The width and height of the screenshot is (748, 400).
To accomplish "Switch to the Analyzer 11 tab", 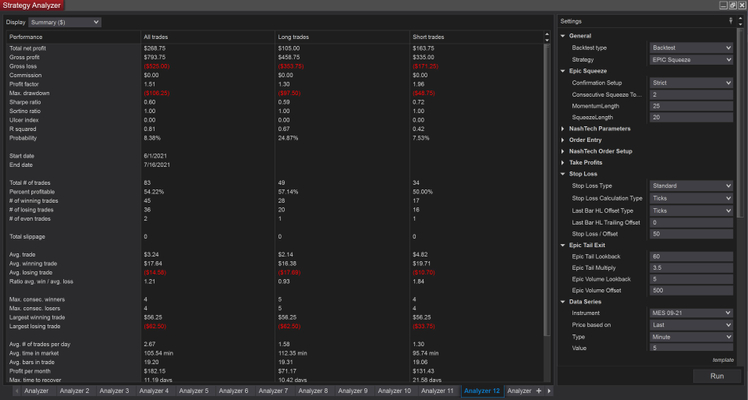I will pos(438,391).
